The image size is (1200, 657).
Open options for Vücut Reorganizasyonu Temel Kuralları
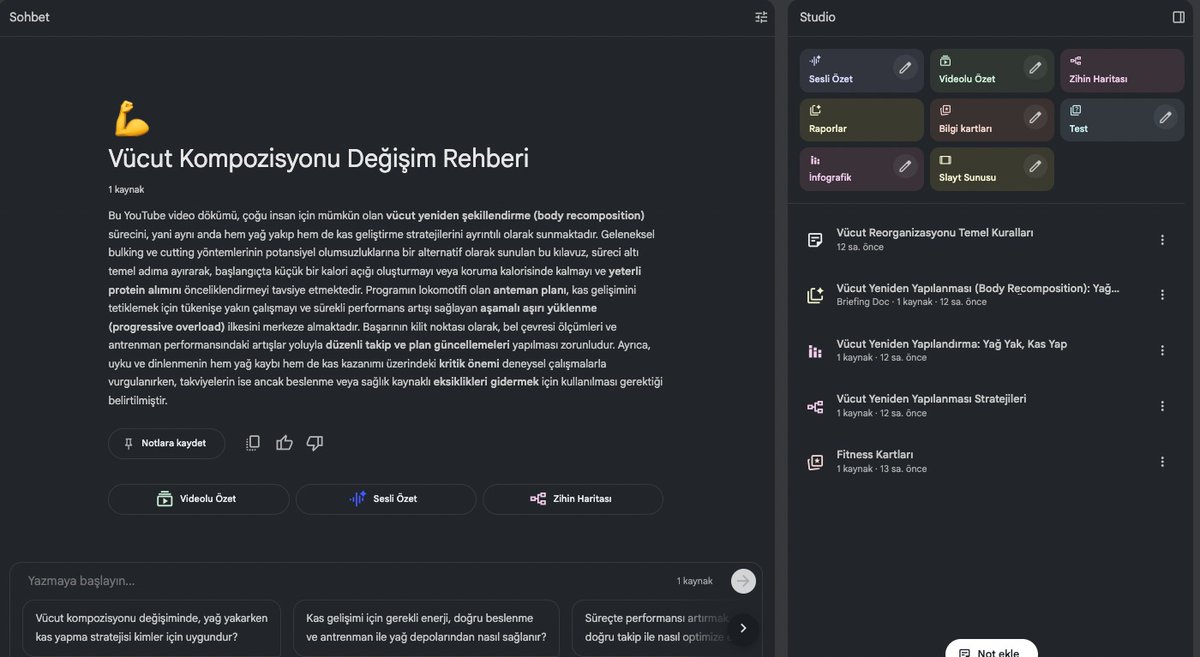click(1162, 240)
